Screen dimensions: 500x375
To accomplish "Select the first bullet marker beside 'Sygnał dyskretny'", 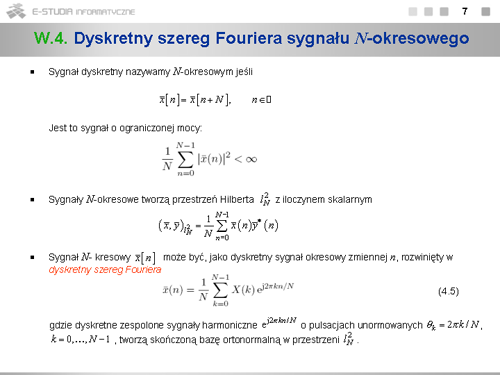I will [32, 72].
